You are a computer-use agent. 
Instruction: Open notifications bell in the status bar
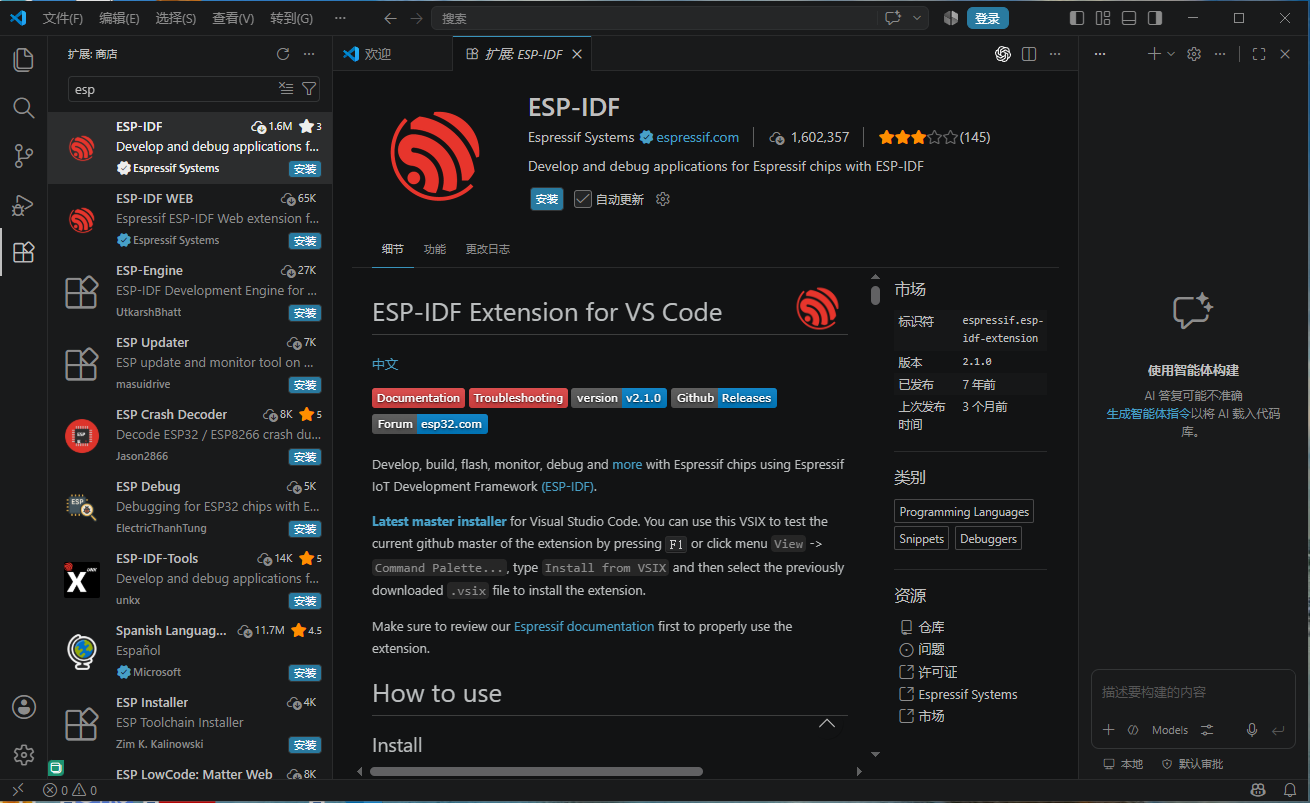click(x=1288, y=790)
